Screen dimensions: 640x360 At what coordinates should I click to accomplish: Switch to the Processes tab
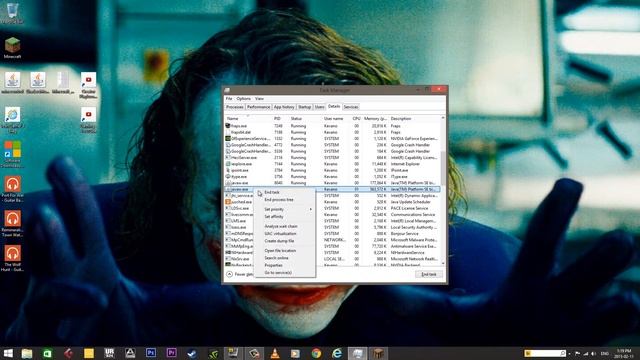tap(235, 107)
